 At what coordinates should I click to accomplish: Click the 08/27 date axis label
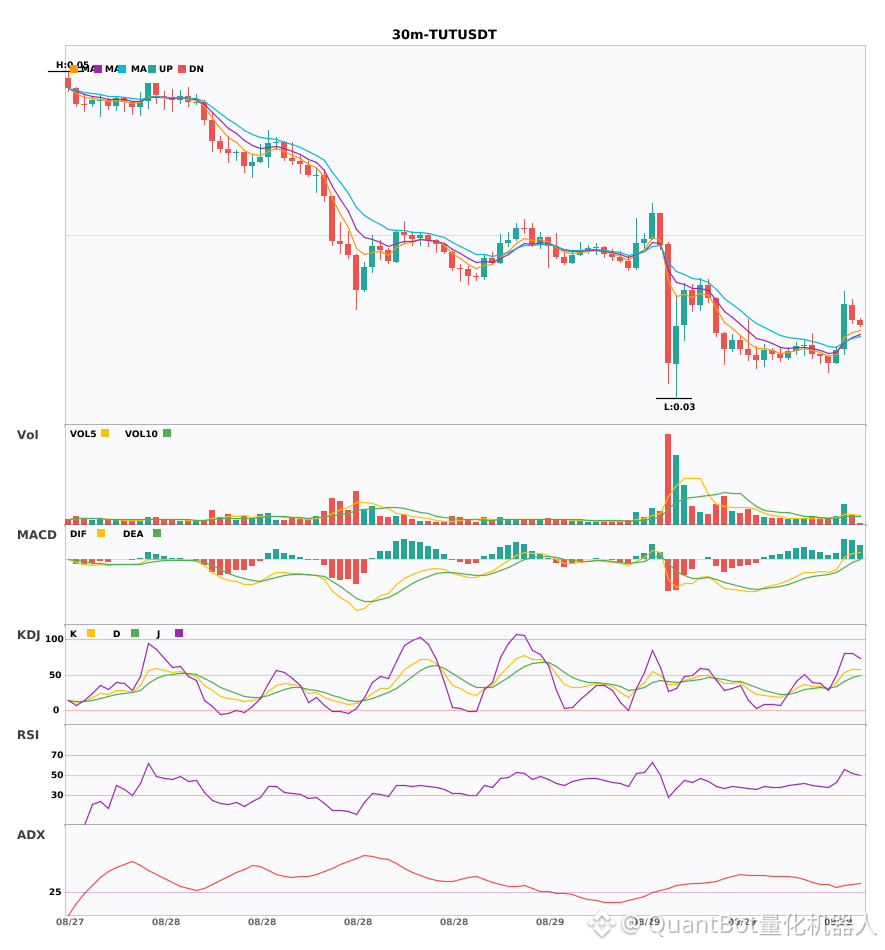tap(70, 922)
